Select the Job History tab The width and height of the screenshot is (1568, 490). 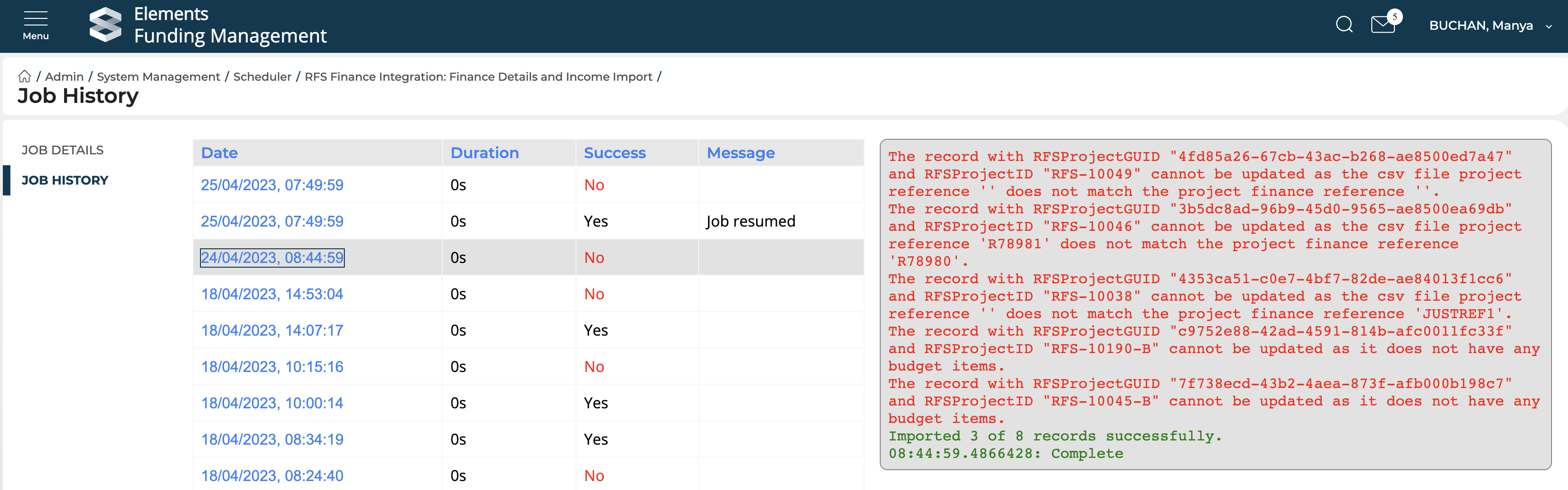tap(65, 180)
